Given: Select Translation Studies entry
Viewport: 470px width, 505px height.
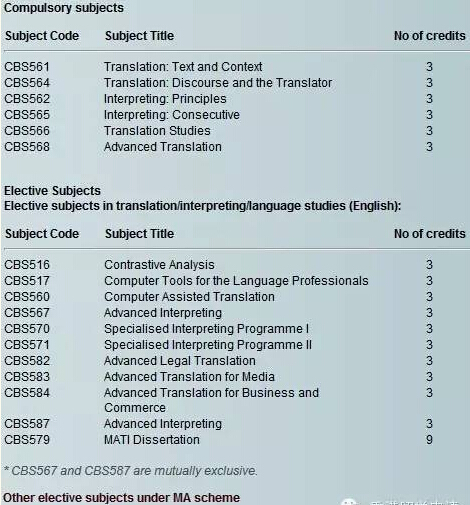Looking at the screenshot, I should [x=157, y=131].
